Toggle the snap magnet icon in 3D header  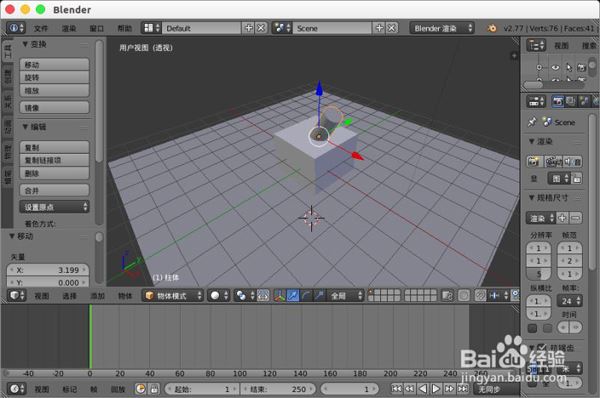click(x=481, y=295)
